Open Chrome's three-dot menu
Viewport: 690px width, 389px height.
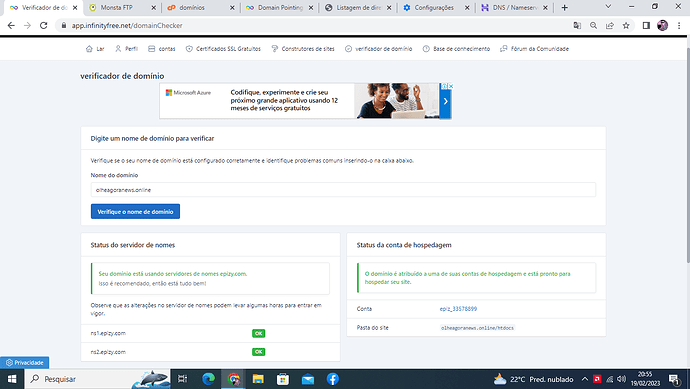point(679,26)
